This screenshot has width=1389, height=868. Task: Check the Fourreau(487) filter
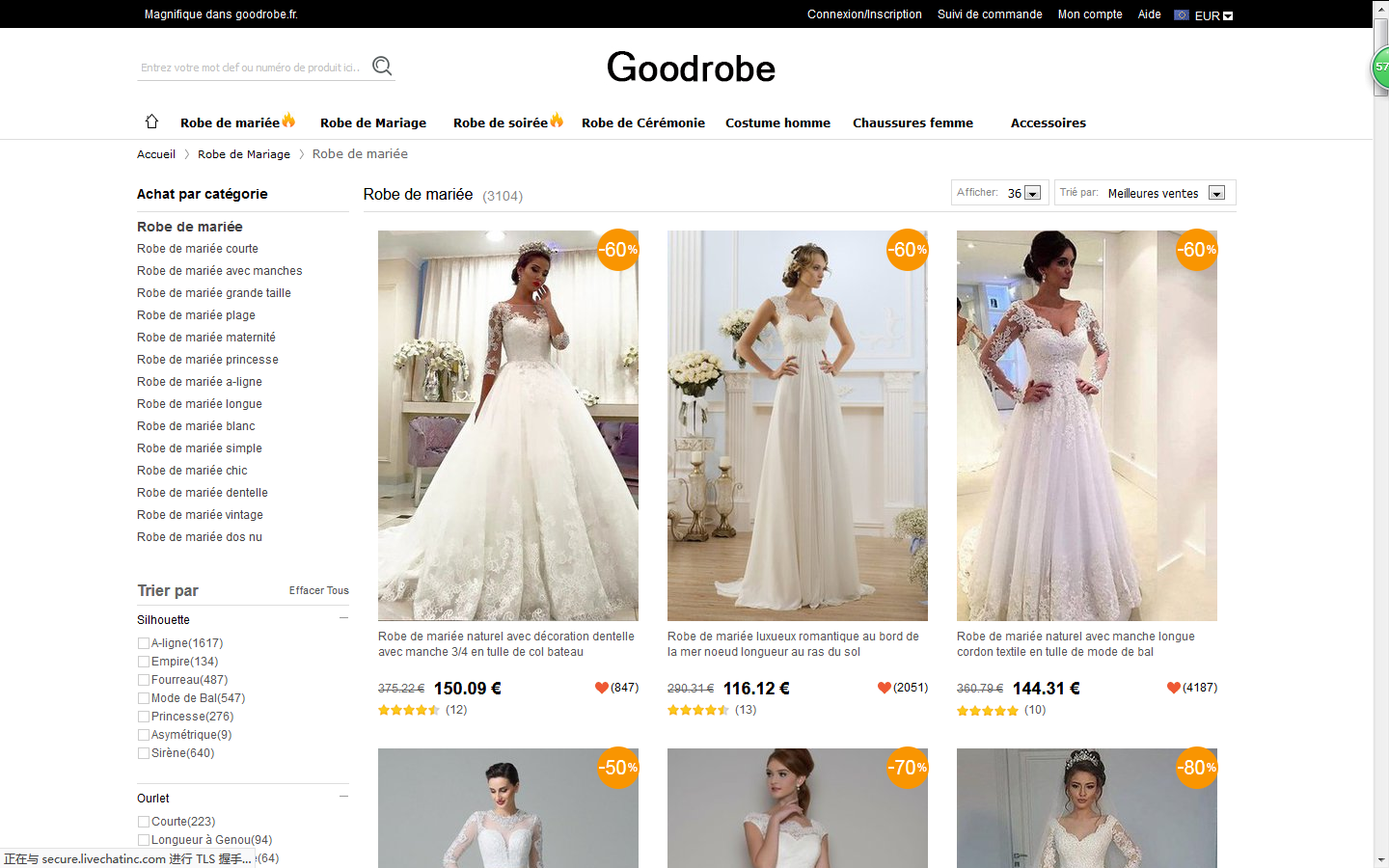[143, 680]
